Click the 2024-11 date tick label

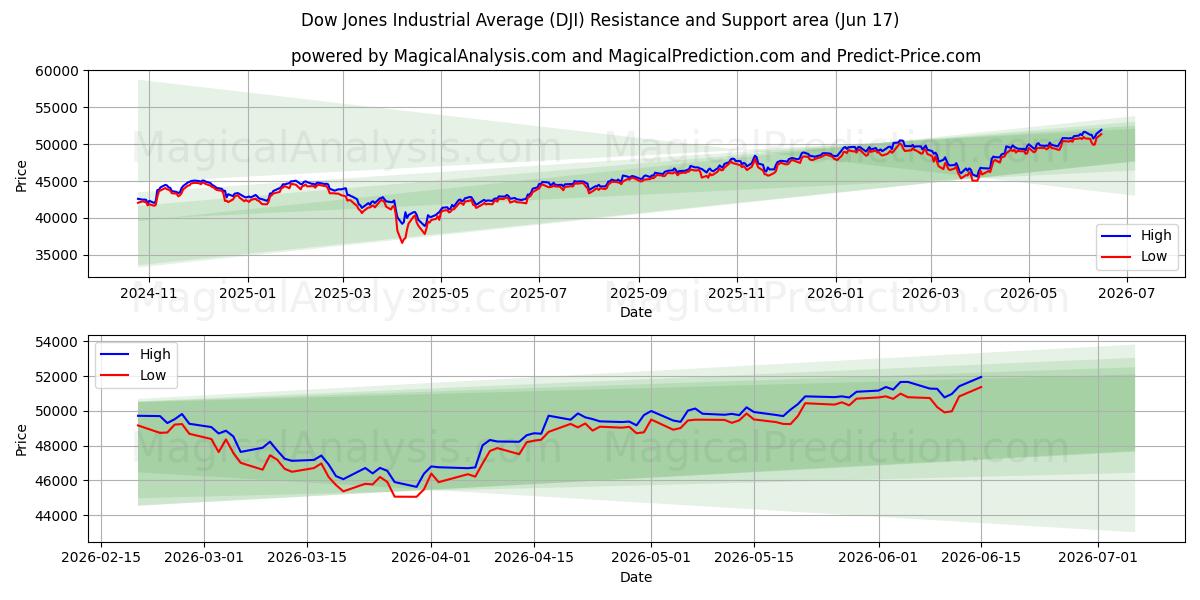[149, 293]
